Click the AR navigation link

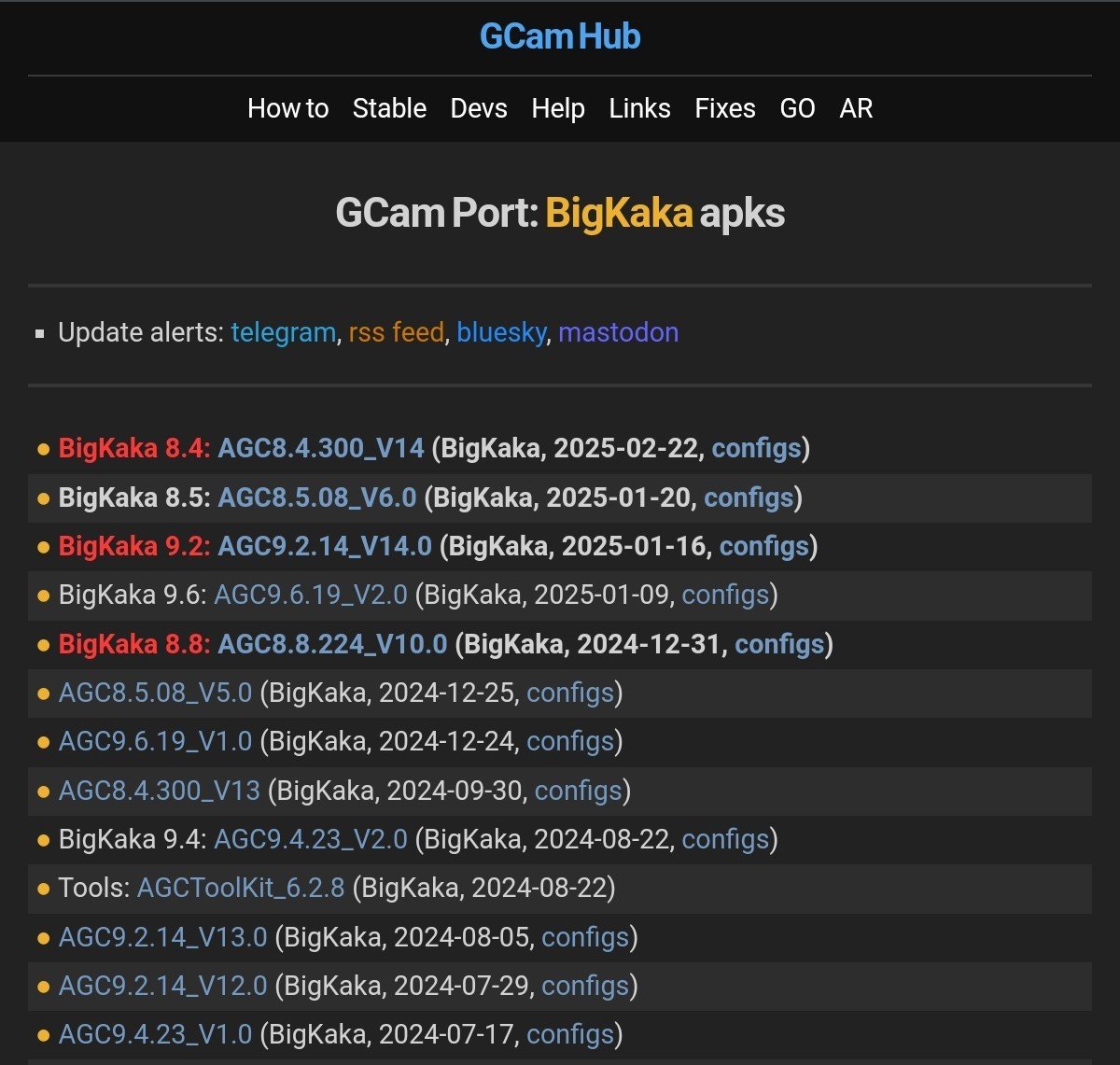click(856, 109)
